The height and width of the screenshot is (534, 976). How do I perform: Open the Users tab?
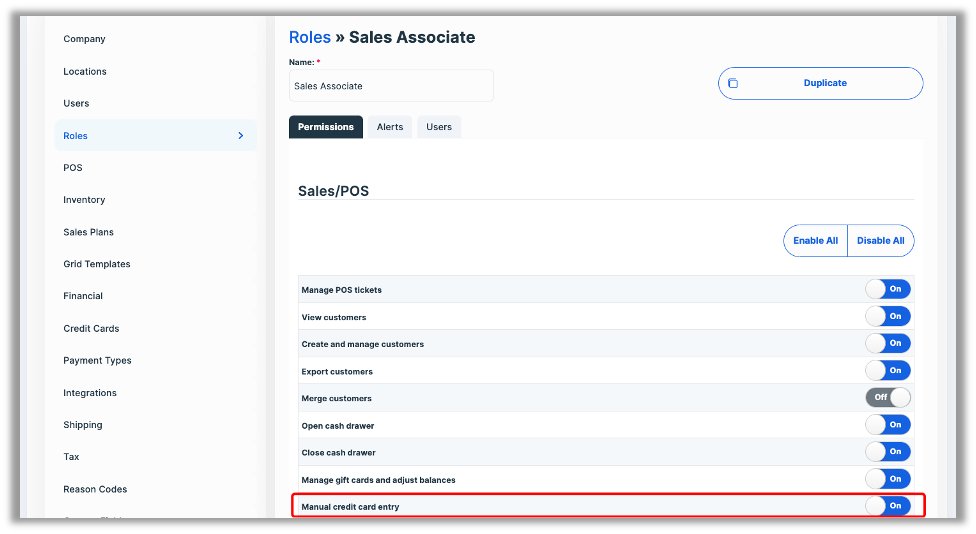[x=439, y=127]
